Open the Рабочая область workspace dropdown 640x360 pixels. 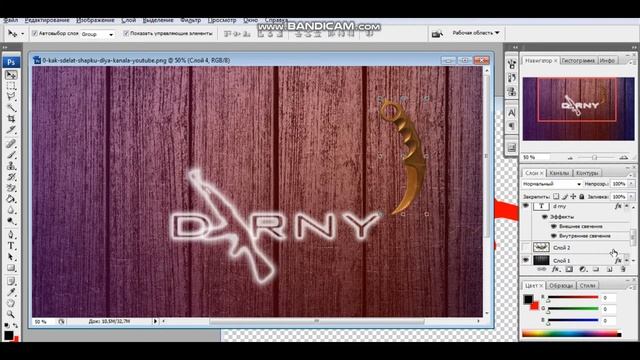coord(476,33)
